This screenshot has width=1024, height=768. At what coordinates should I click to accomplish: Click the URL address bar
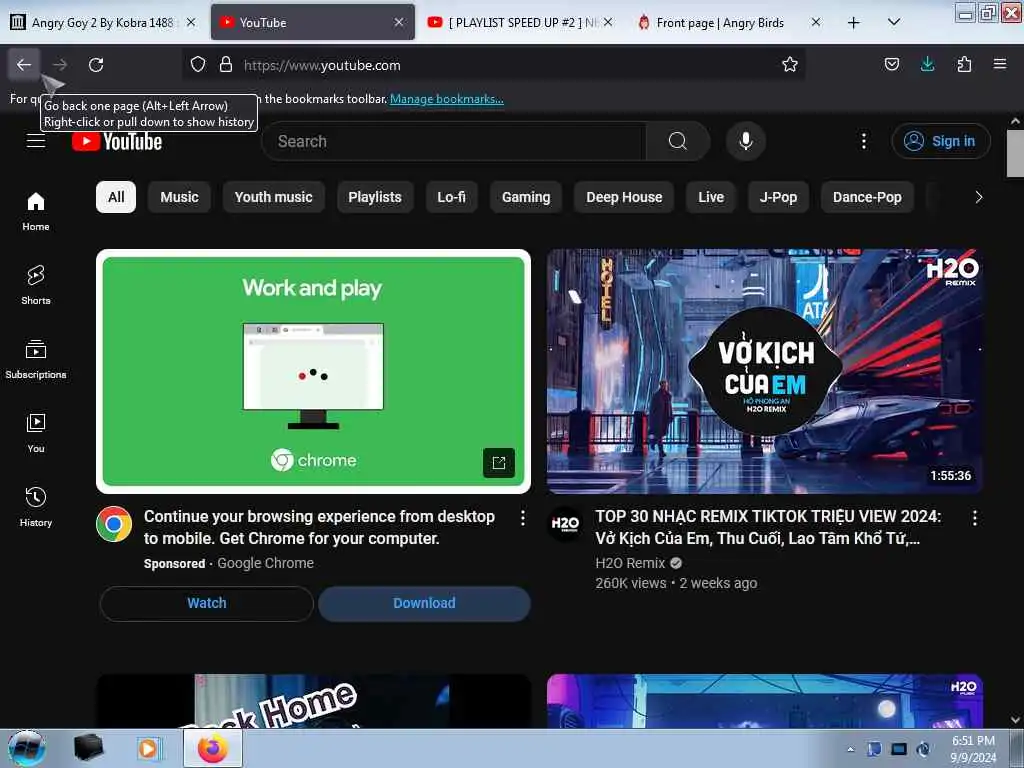493,65
